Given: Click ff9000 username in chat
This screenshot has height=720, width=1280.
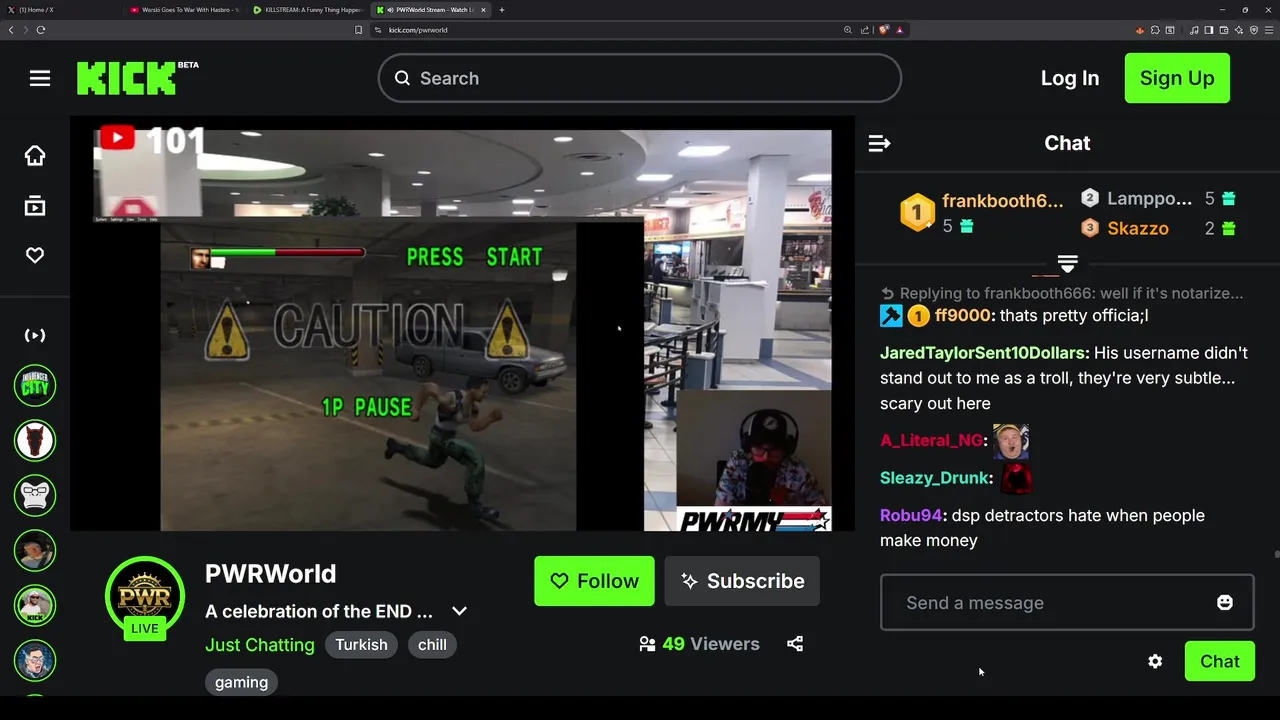Looking at the screenshot, I should point(962,316).
